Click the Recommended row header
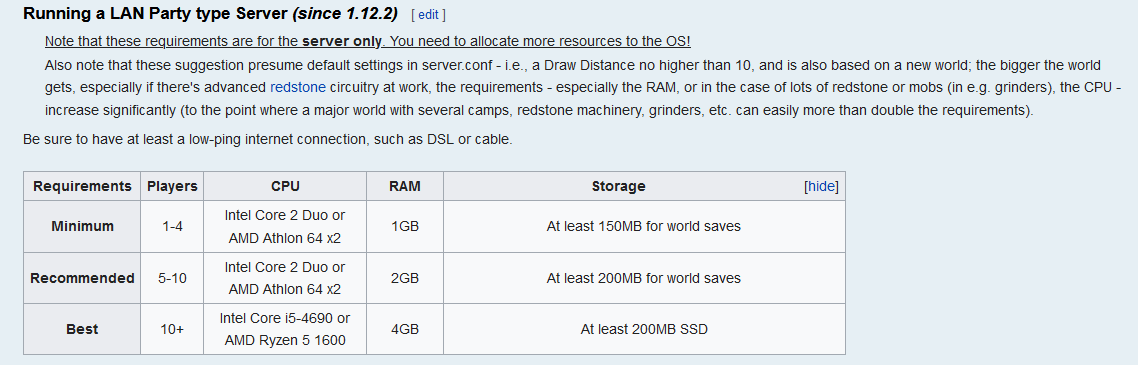This screenshot has width=1138, height=365. [x=82, y=278]
